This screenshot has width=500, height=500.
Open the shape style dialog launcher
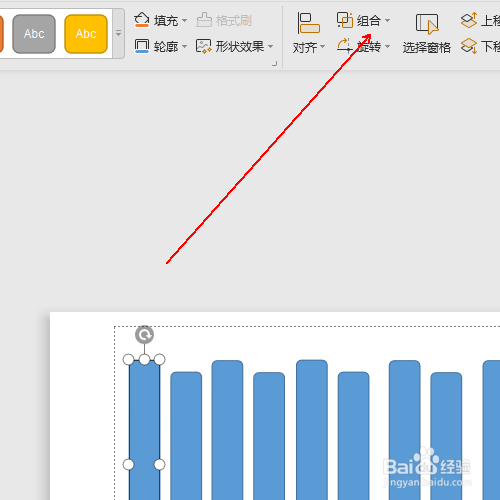click(274, 63)
